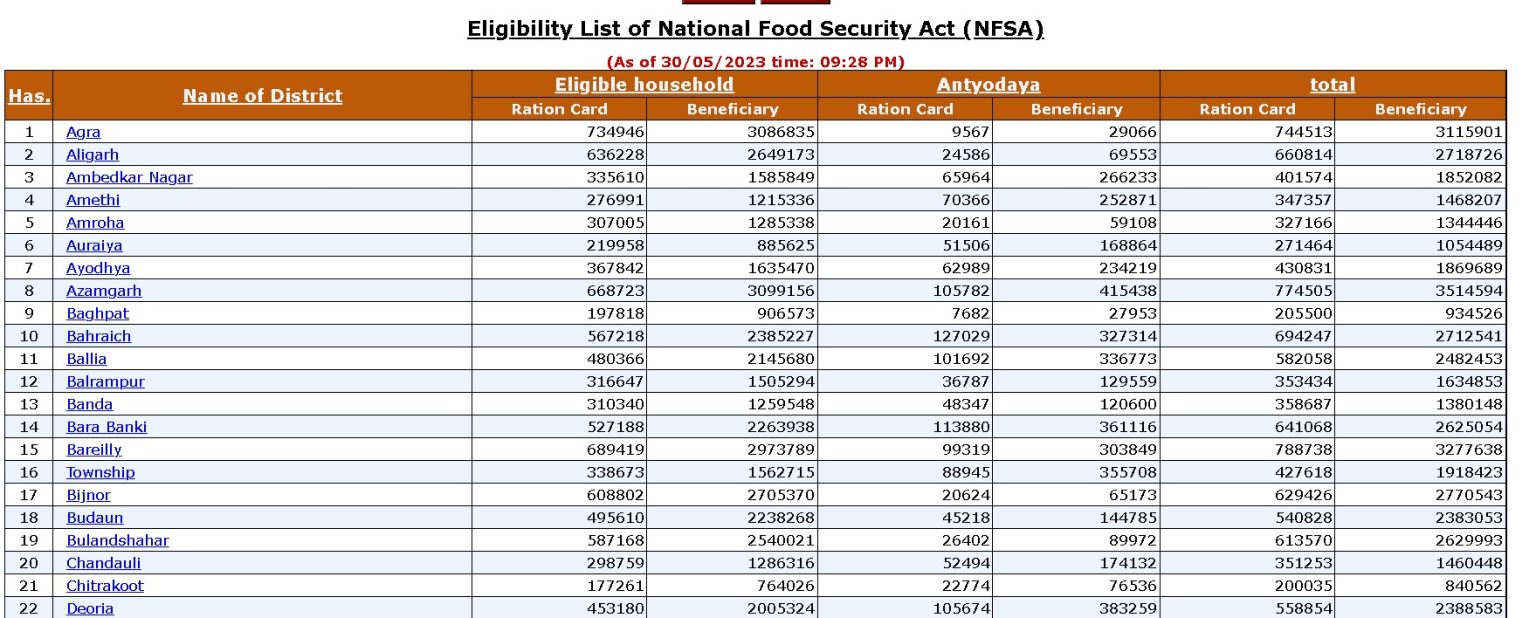1536x618 pixels.
Task: Open the Deoria district link
Action: pyautogui.click(x=89, y=608)
